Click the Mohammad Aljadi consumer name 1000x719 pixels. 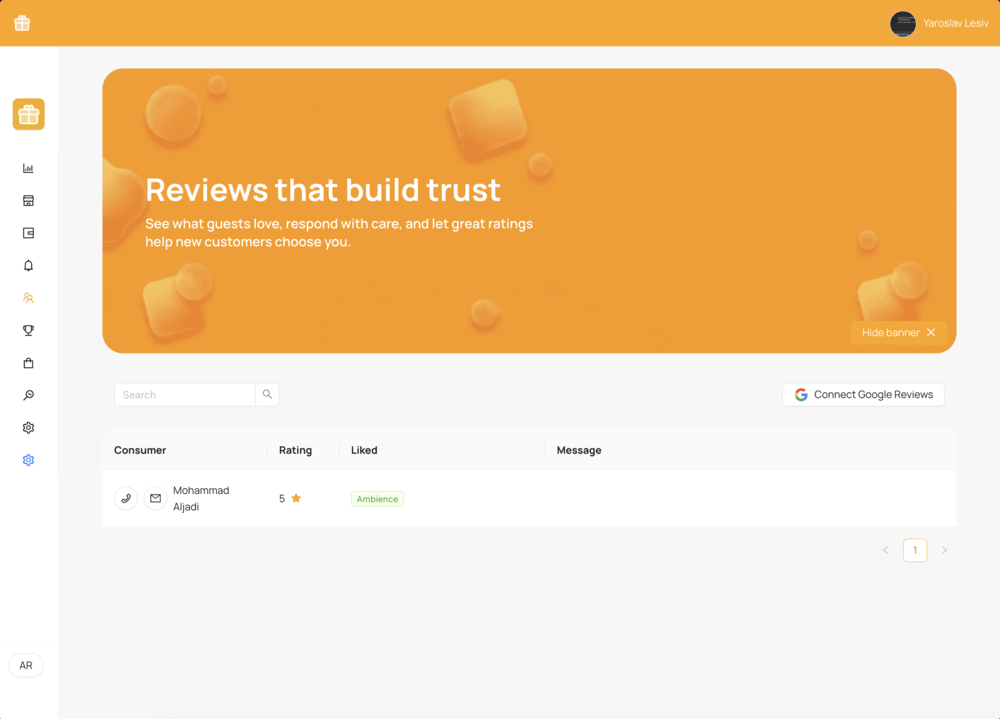click(x=201, y=498)
